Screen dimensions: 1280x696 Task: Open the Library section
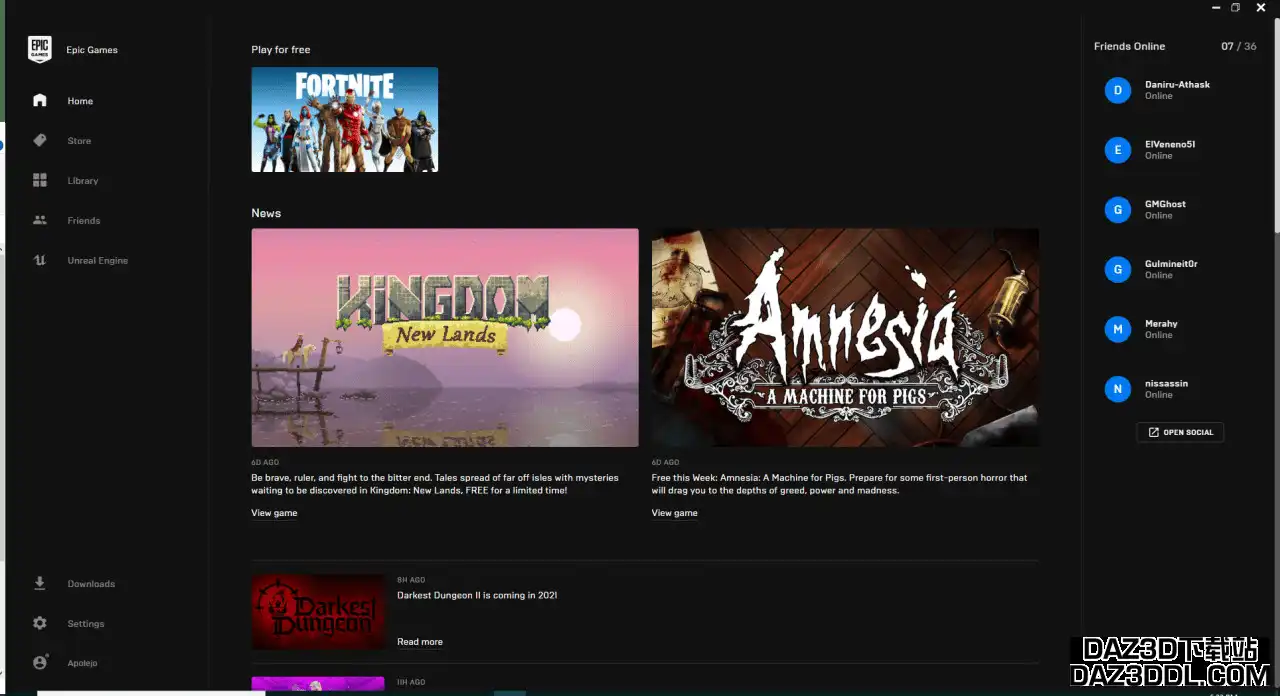tap(83, 181)
